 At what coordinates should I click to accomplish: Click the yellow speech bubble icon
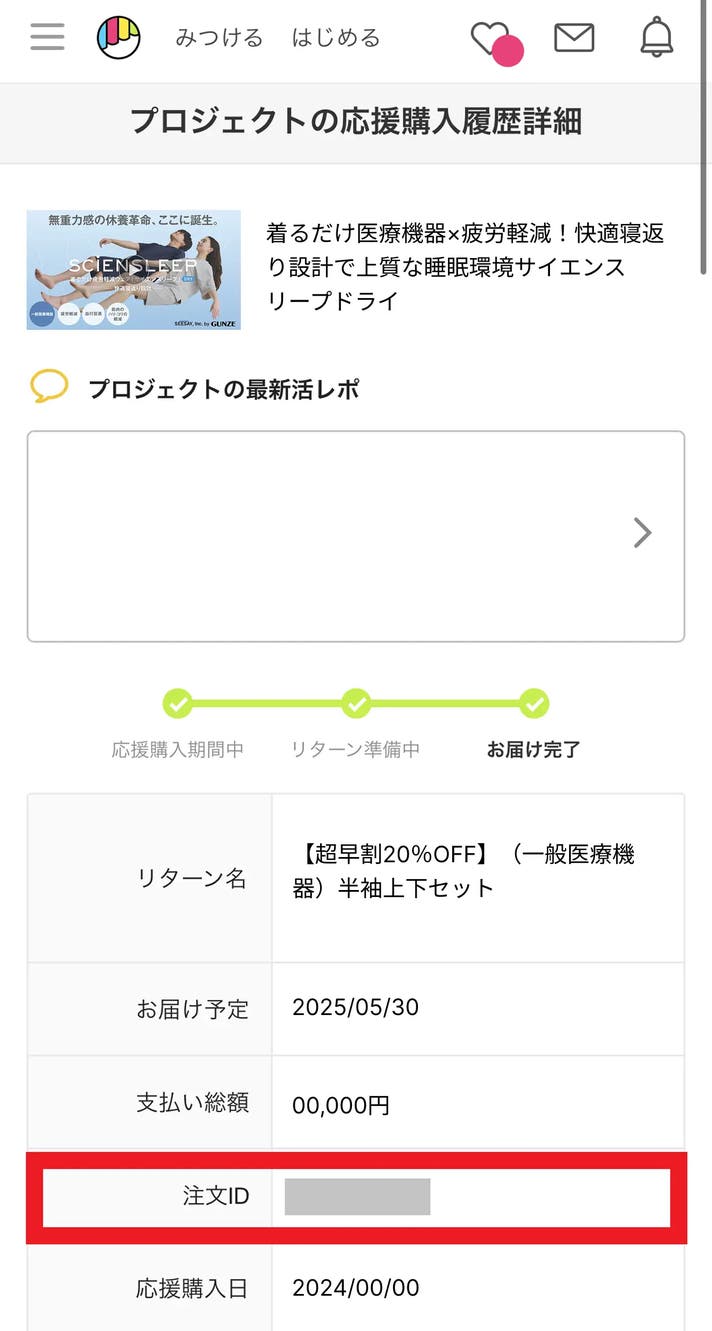coord(49,387)
